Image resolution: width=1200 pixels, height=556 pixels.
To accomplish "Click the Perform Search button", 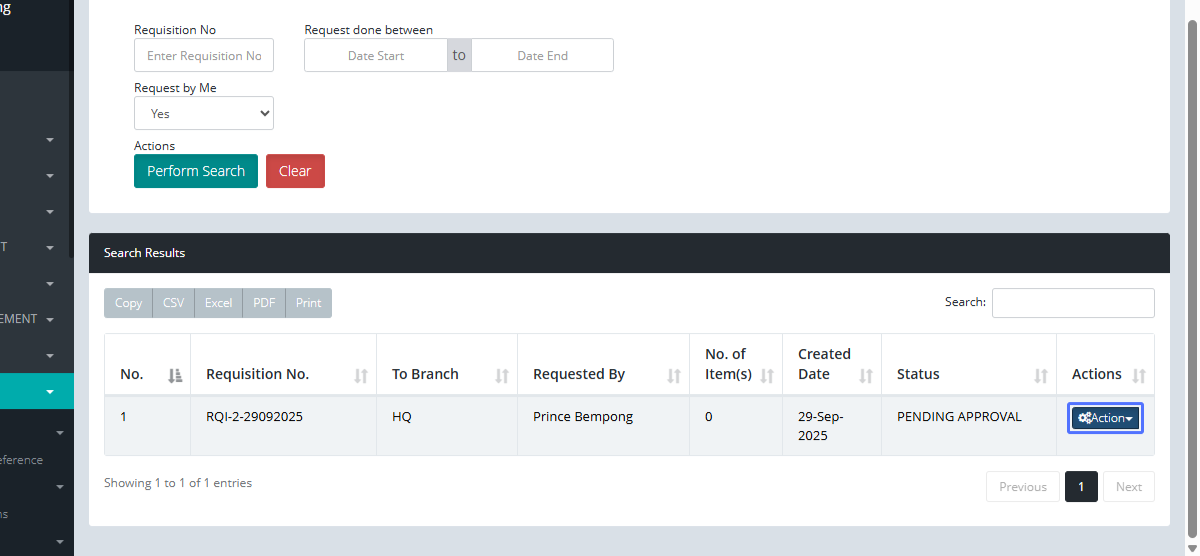I will coord(196,171).
